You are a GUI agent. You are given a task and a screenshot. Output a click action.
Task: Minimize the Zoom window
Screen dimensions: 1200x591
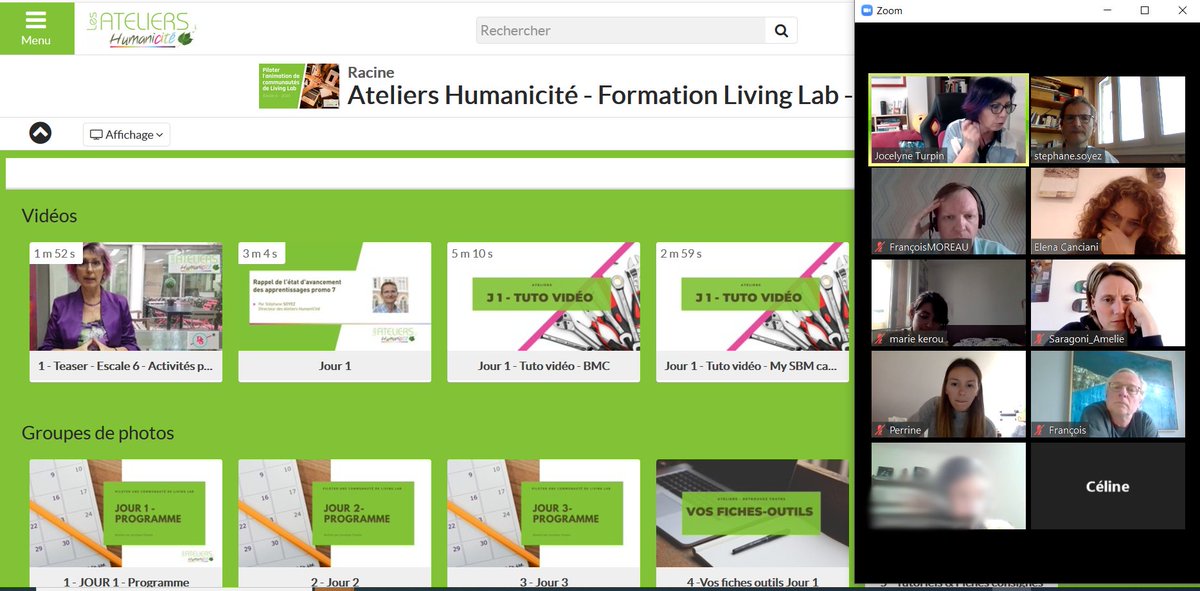tap(1107, 11)
